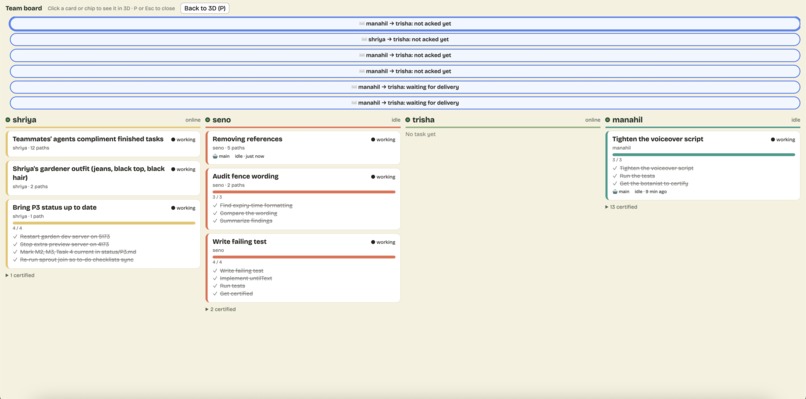Click 'No task yet' text in trisha column
806x399 pixels.
(420, 134)
